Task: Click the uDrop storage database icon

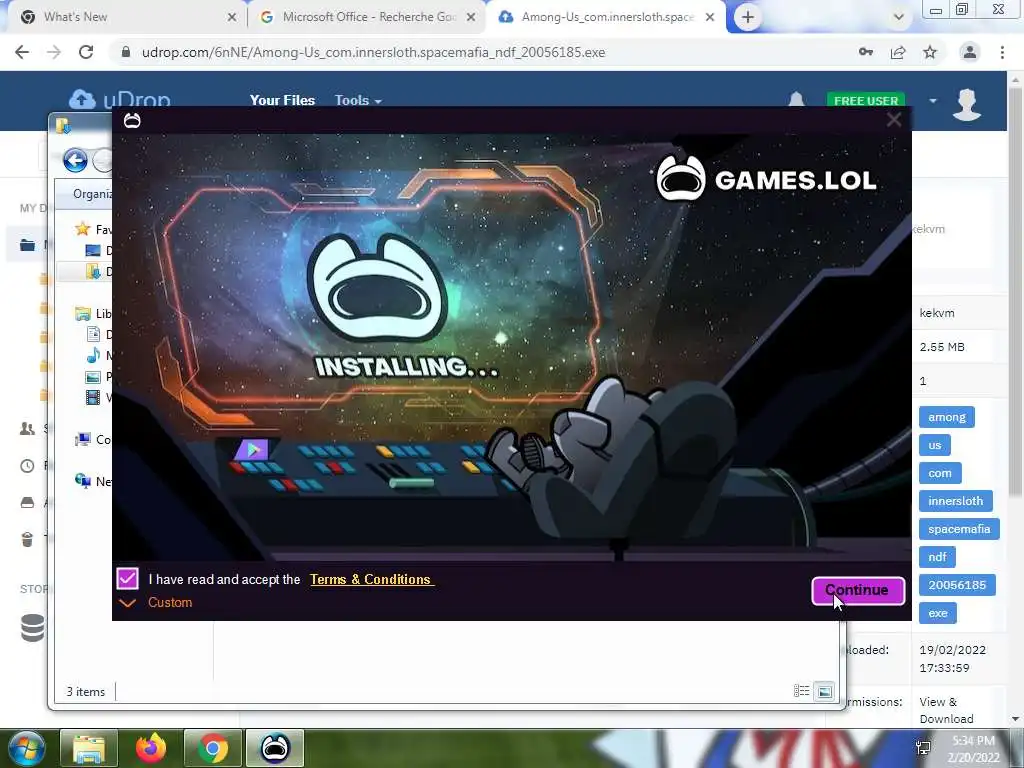Action: [32, 628]
